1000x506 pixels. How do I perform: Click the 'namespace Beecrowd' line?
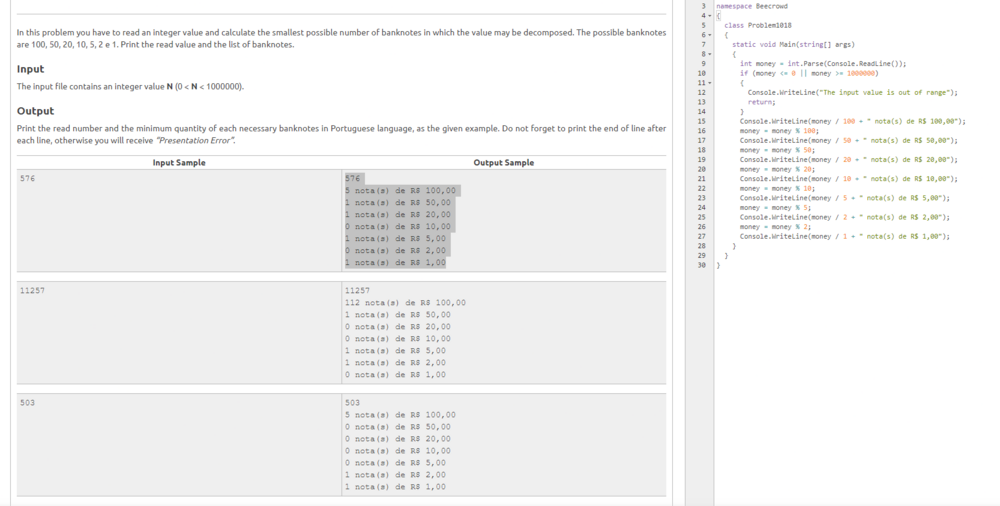pyautogui.click(x=748, y=6)
